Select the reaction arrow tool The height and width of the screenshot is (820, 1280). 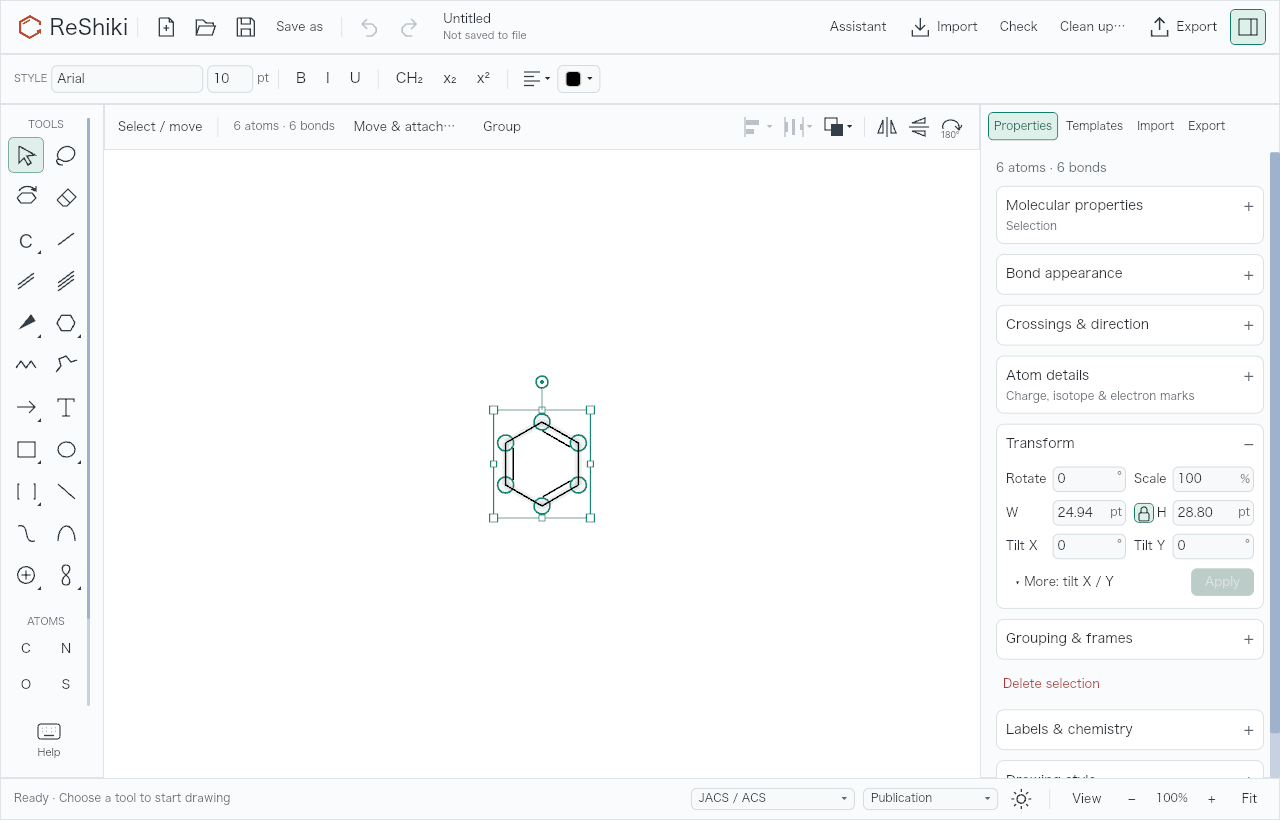[26, 407]
